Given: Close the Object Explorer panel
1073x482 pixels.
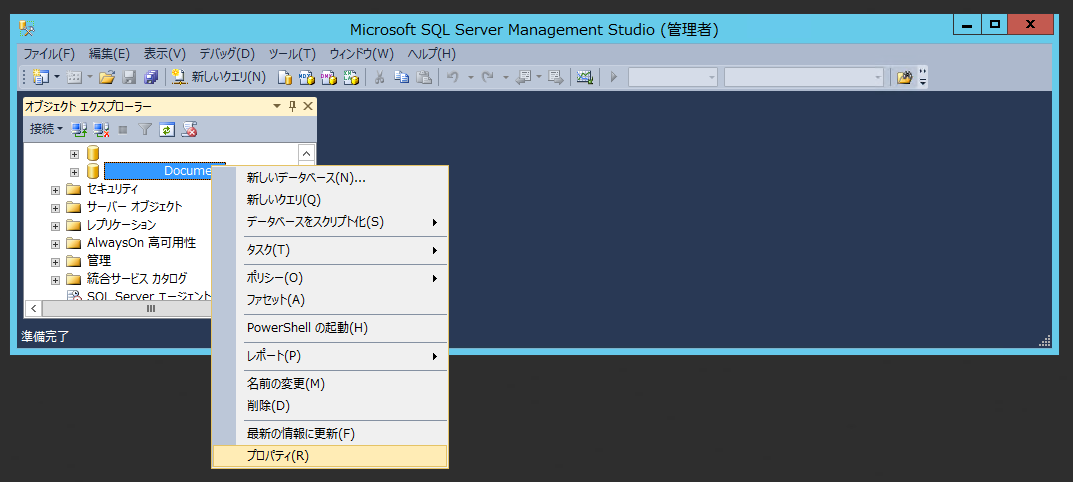Looking at the screenshot, I should click(x=308, y=106).
